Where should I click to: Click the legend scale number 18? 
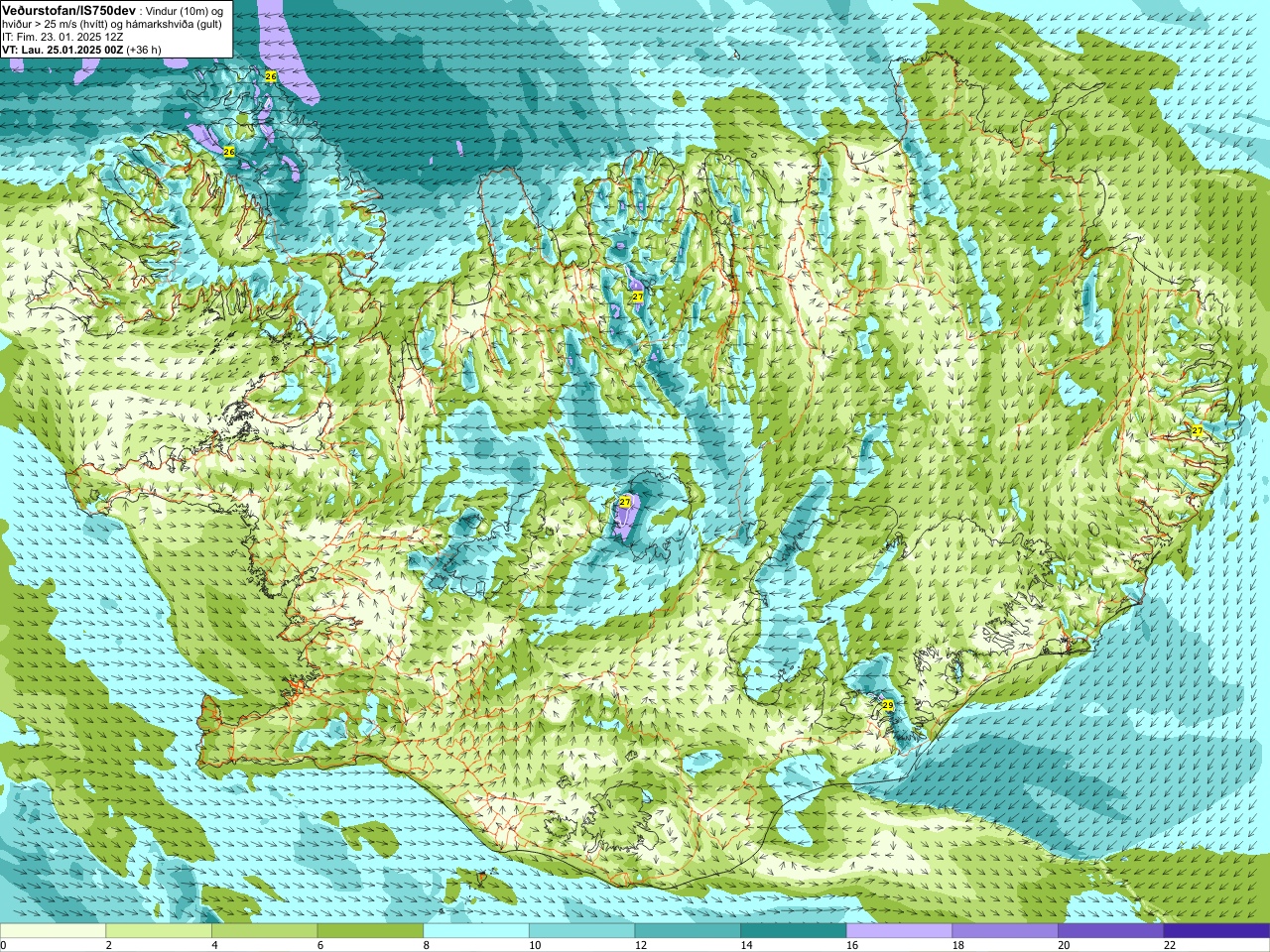pyautogui.click(x=958, y=945)
